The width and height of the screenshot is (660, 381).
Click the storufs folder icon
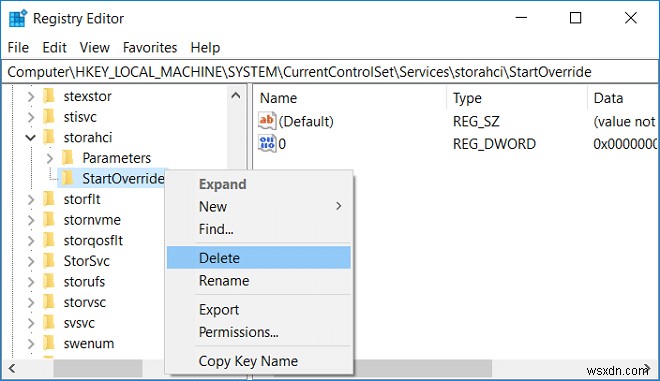49,282
